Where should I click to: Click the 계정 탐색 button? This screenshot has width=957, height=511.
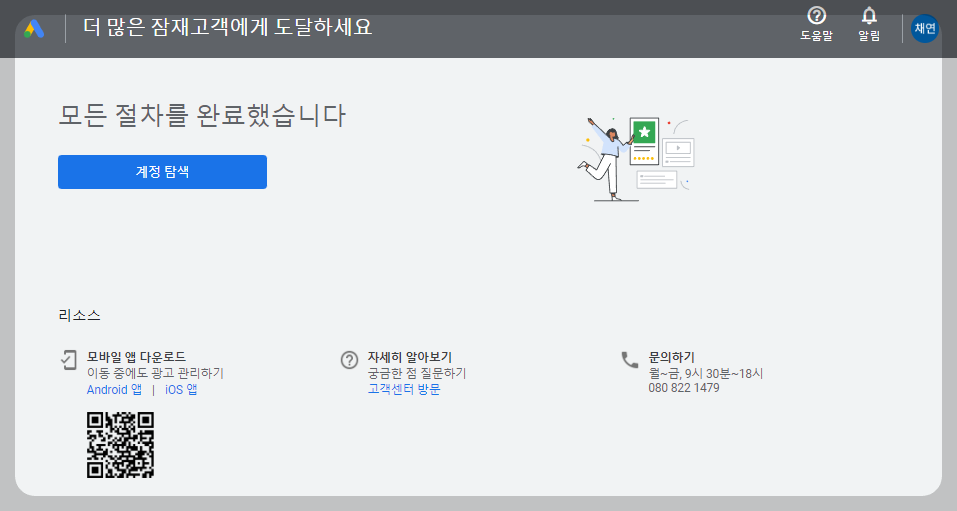(162, 172)
